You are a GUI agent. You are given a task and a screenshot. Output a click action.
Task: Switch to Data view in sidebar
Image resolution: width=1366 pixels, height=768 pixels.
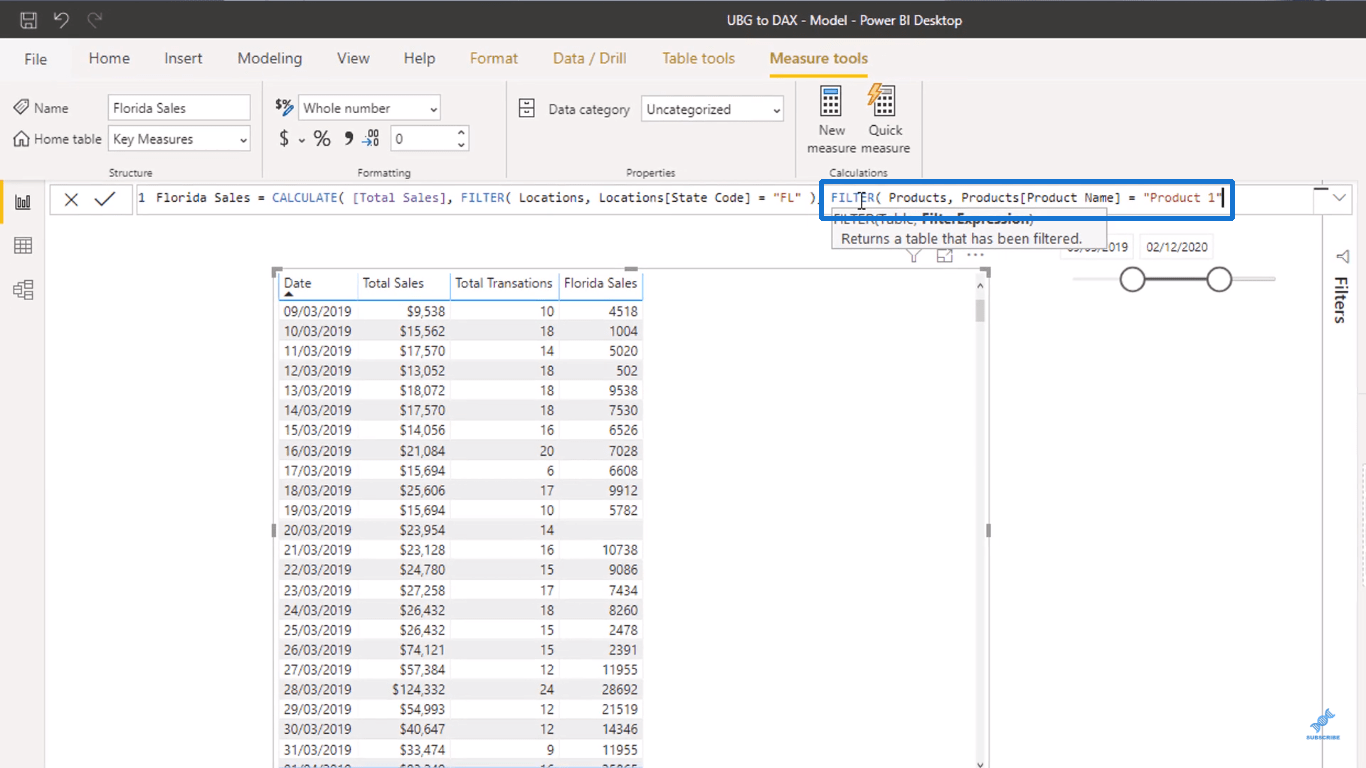(22, 246)
